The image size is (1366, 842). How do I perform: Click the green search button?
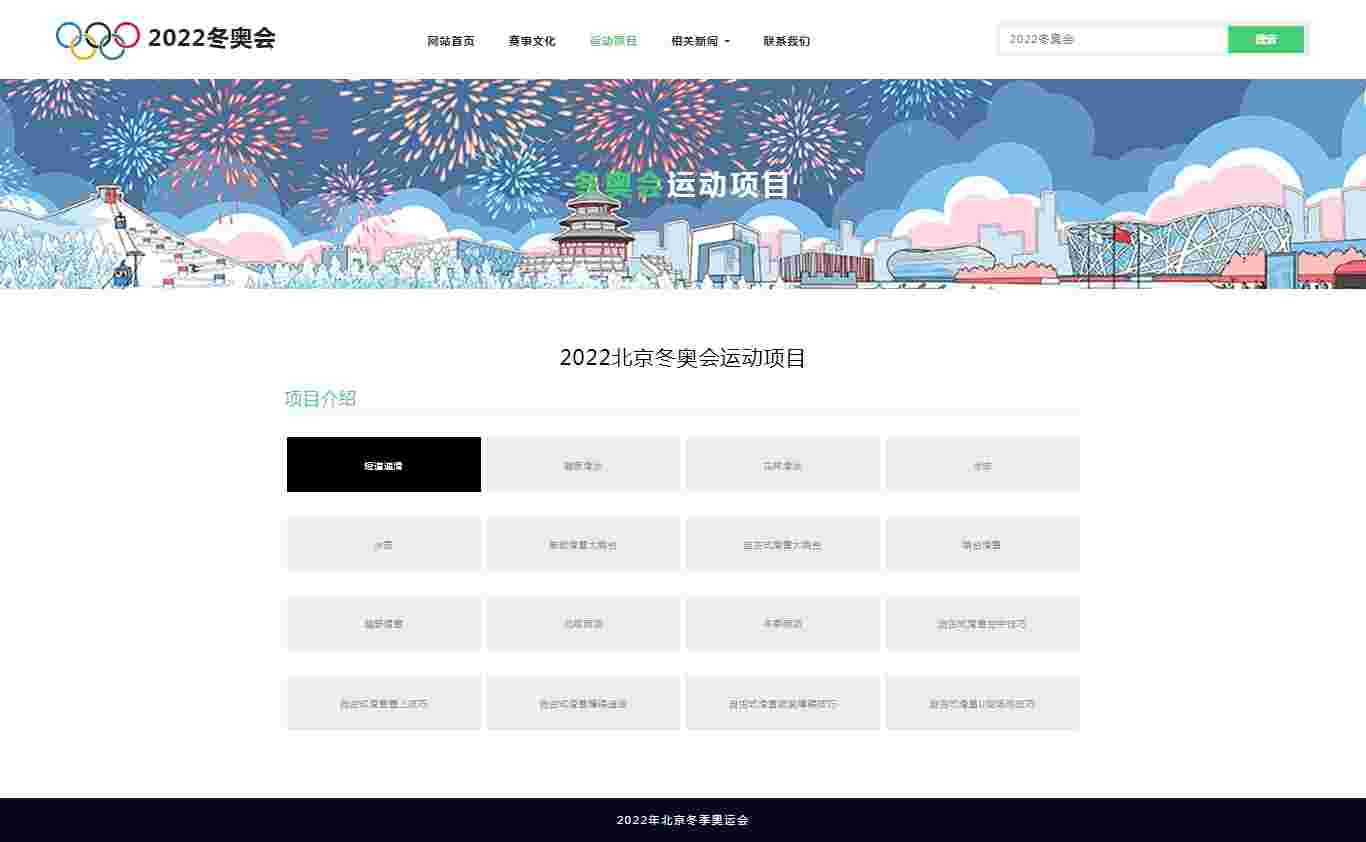pos(1266,39)
